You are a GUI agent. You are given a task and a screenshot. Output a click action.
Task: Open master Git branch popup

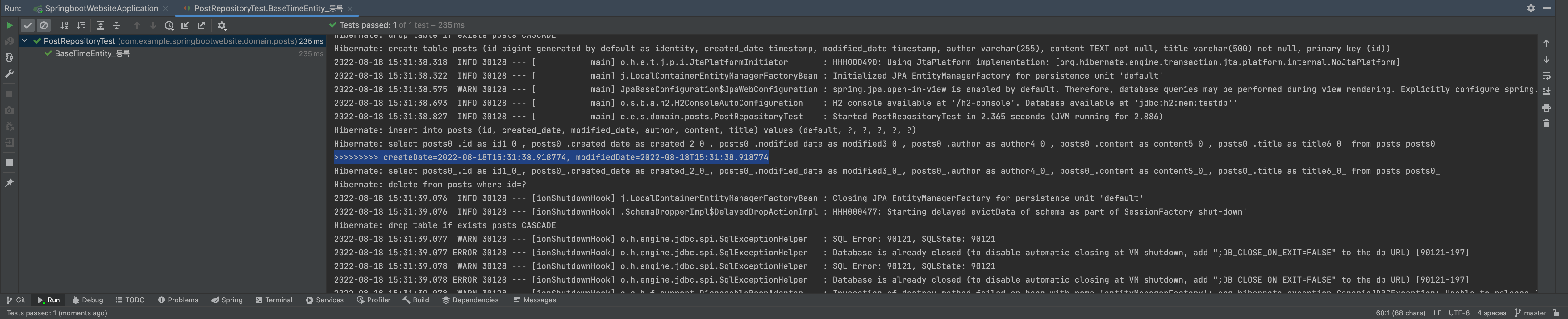click(x=1530, y=313)
